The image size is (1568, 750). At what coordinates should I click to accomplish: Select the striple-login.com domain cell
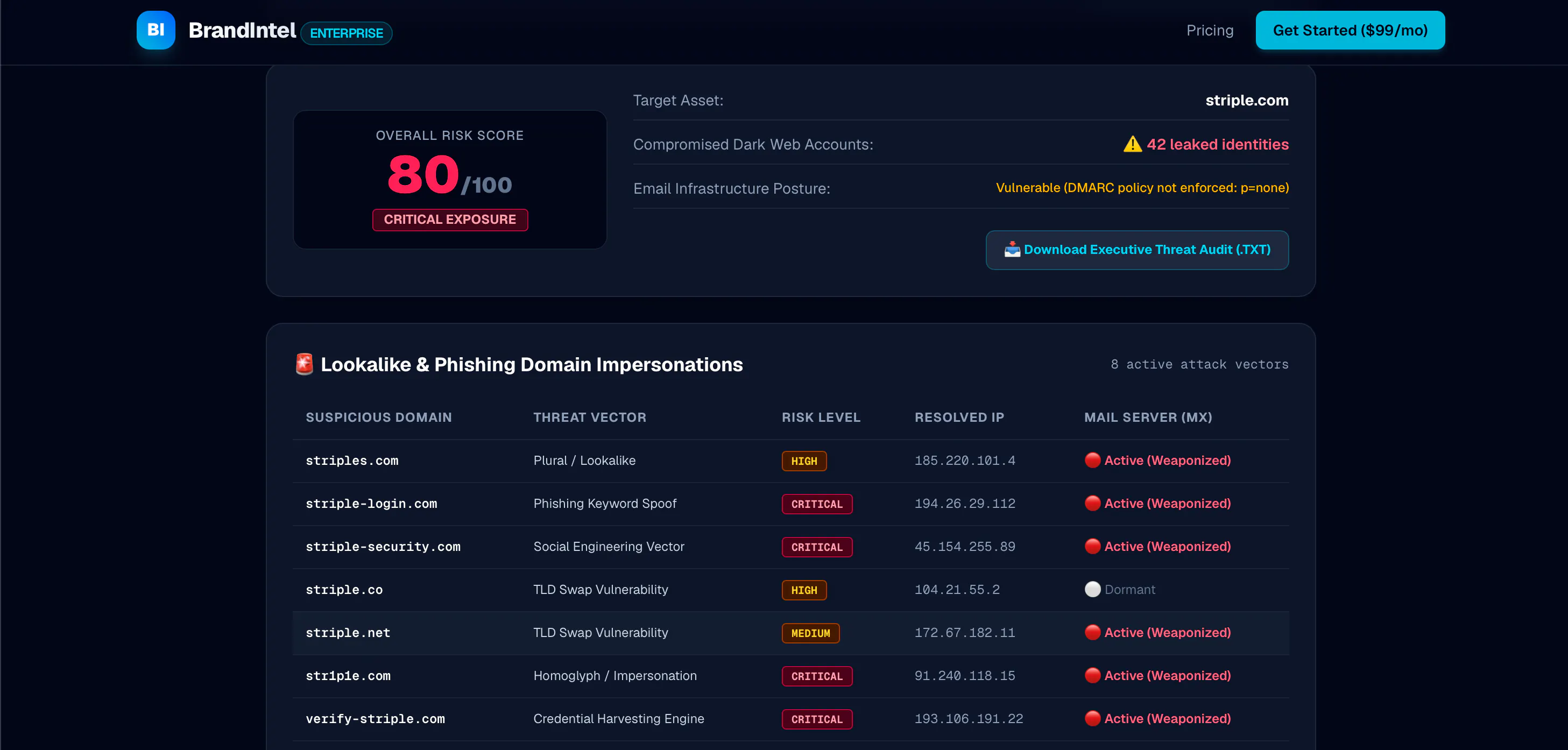(371, 504)
